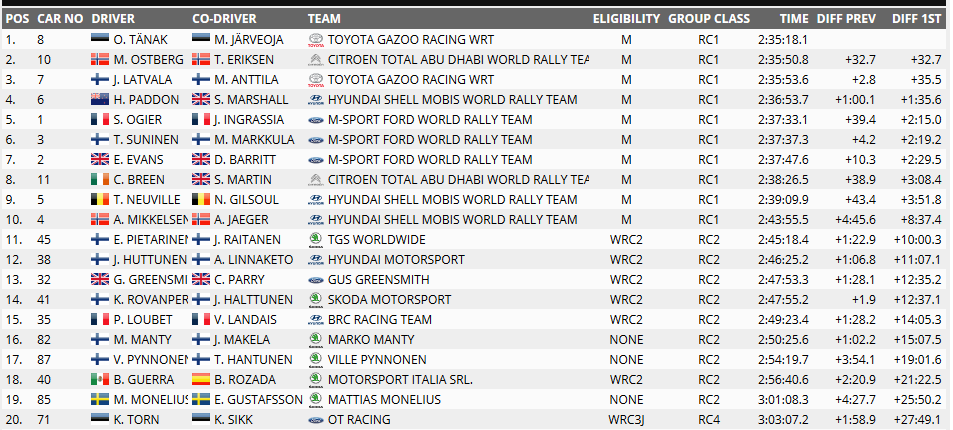Click Swedish flag beside E. Gustafsson
This screenshot has height=430, width=953.
(x=200, y=400)
